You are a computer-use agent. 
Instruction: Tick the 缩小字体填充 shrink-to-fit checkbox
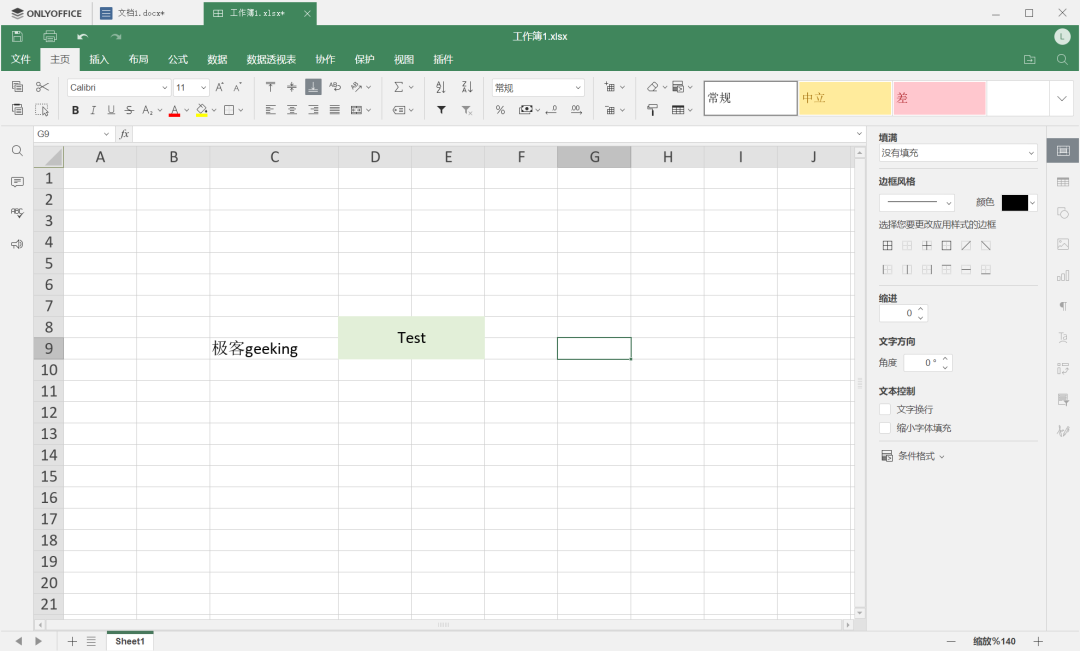885,428
